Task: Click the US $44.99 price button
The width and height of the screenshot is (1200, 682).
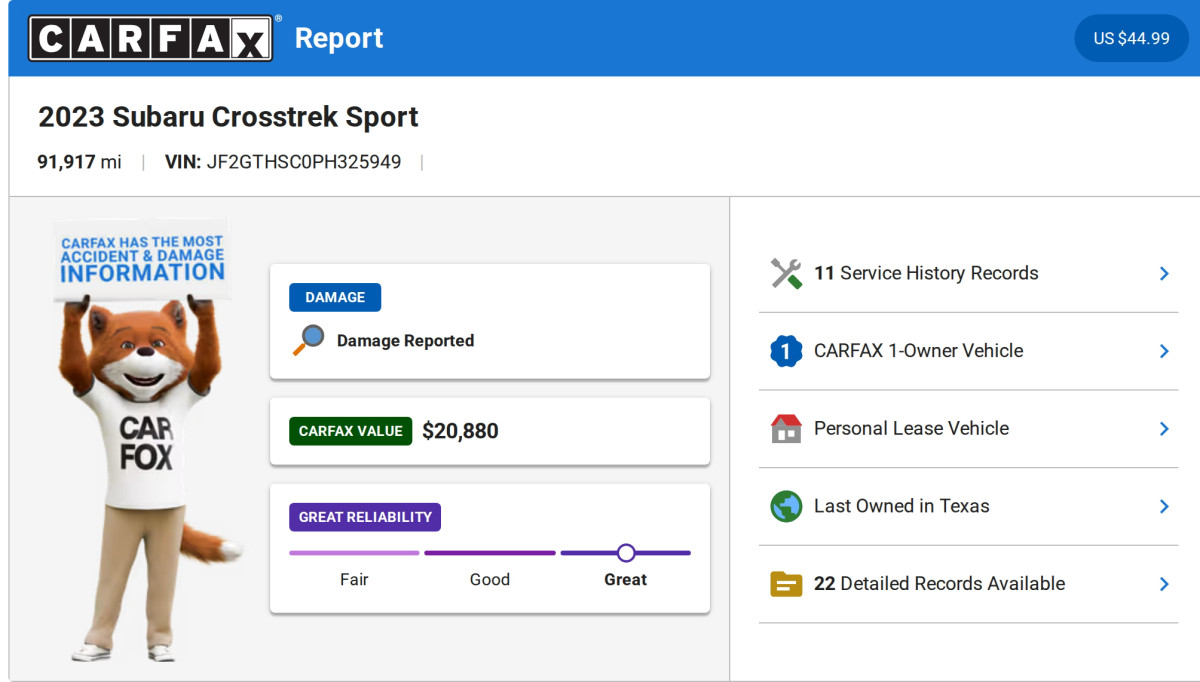Action: 1131,38
